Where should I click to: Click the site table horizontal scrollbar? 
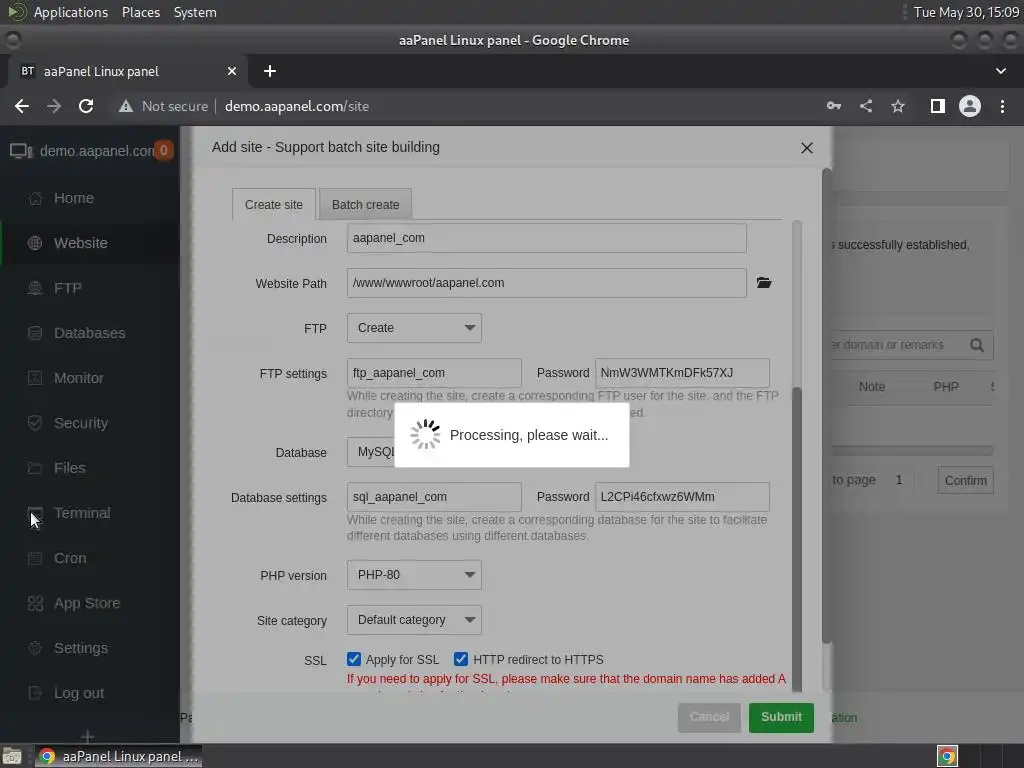tap(912, 451)
